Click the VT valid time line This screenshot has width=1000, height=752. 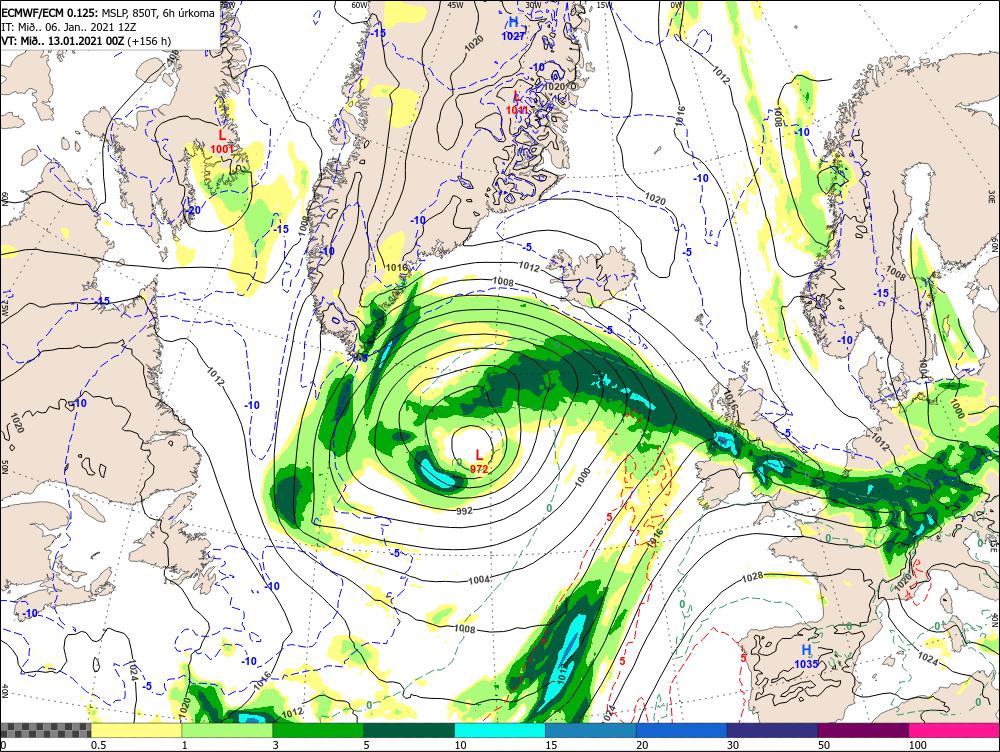86,41
